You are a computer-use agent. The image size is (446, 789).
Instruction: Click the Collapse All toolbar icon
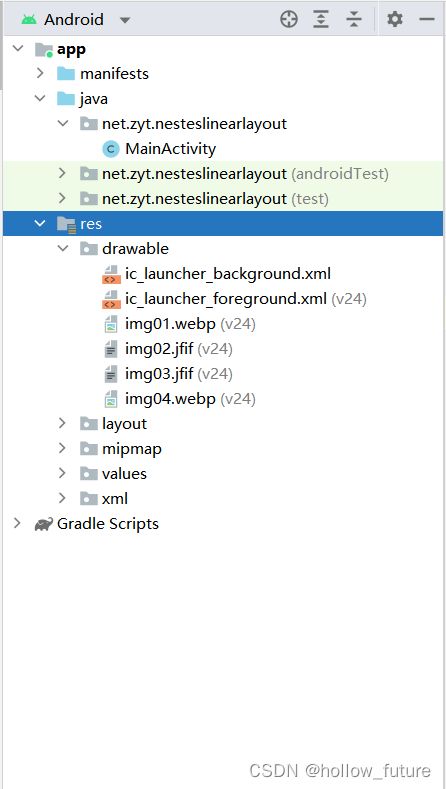click(x=354, y=20)
